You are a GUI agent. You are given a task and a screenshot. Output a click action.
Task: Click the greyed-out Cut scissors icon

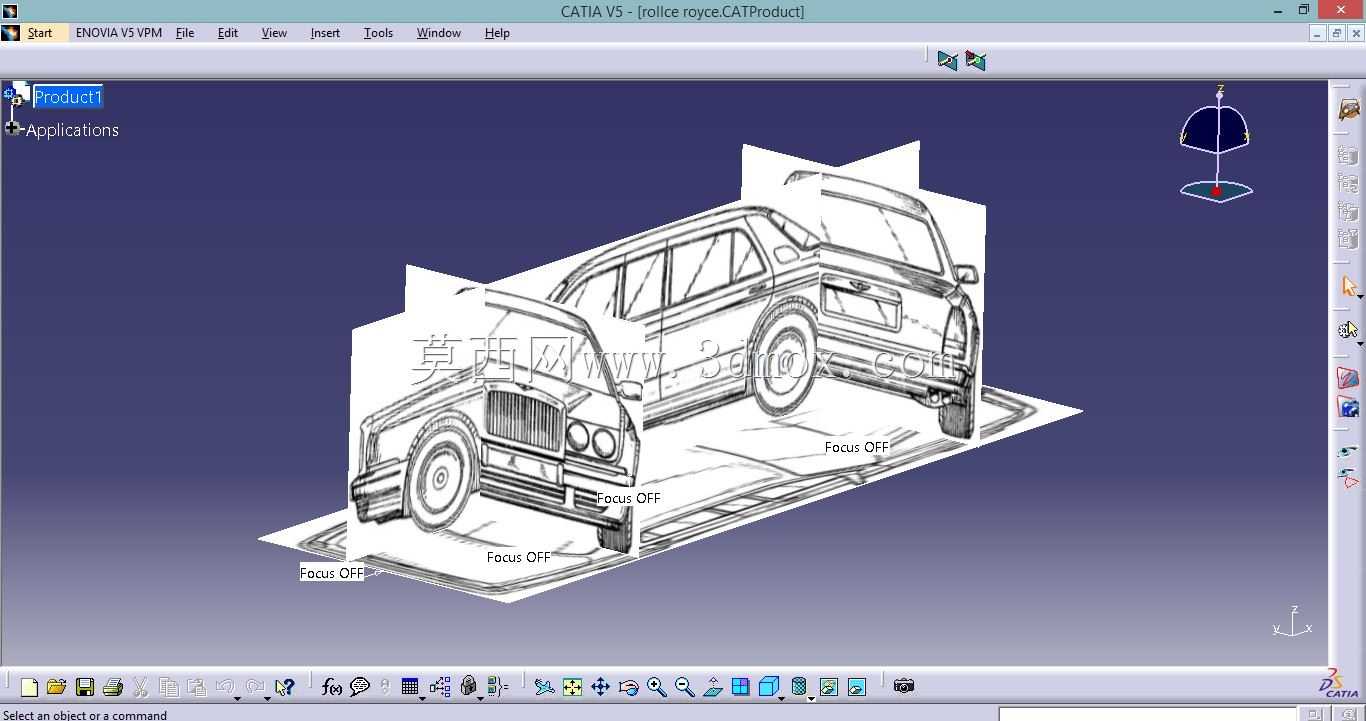tap(140, 687)
